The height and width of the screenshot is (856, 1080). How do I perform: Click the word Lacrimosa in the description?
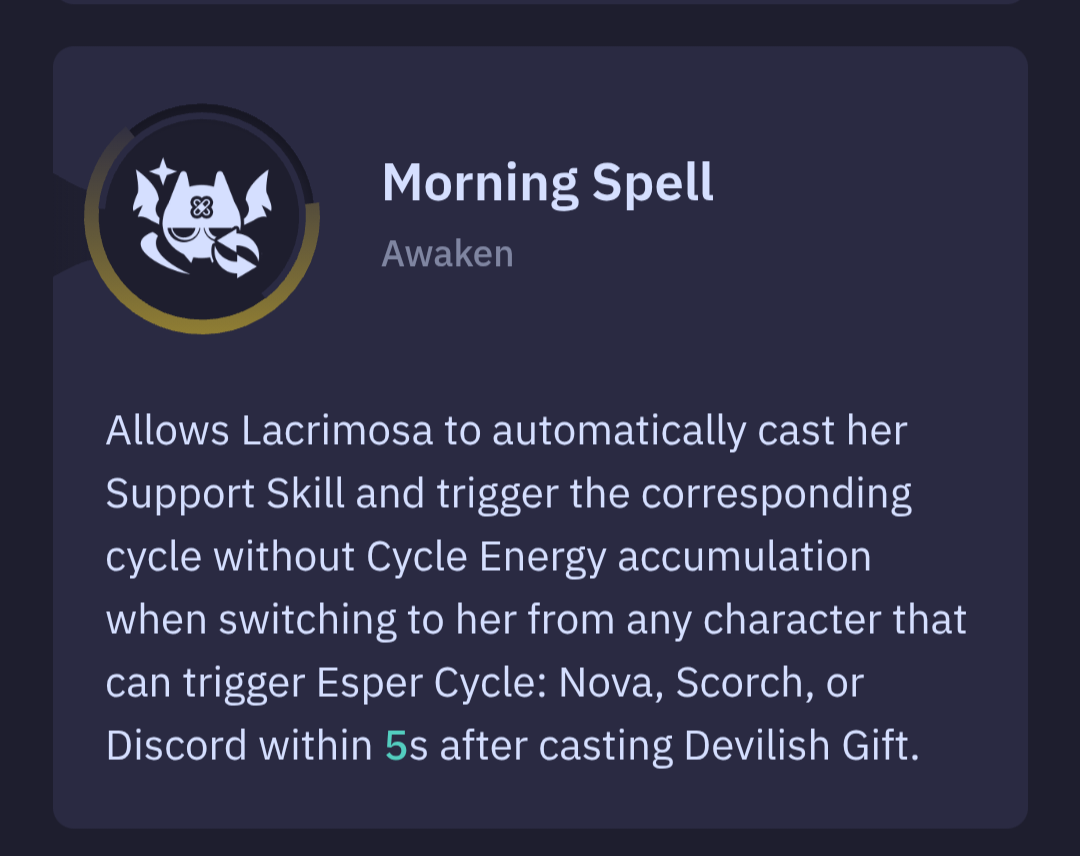pos(337,430)
